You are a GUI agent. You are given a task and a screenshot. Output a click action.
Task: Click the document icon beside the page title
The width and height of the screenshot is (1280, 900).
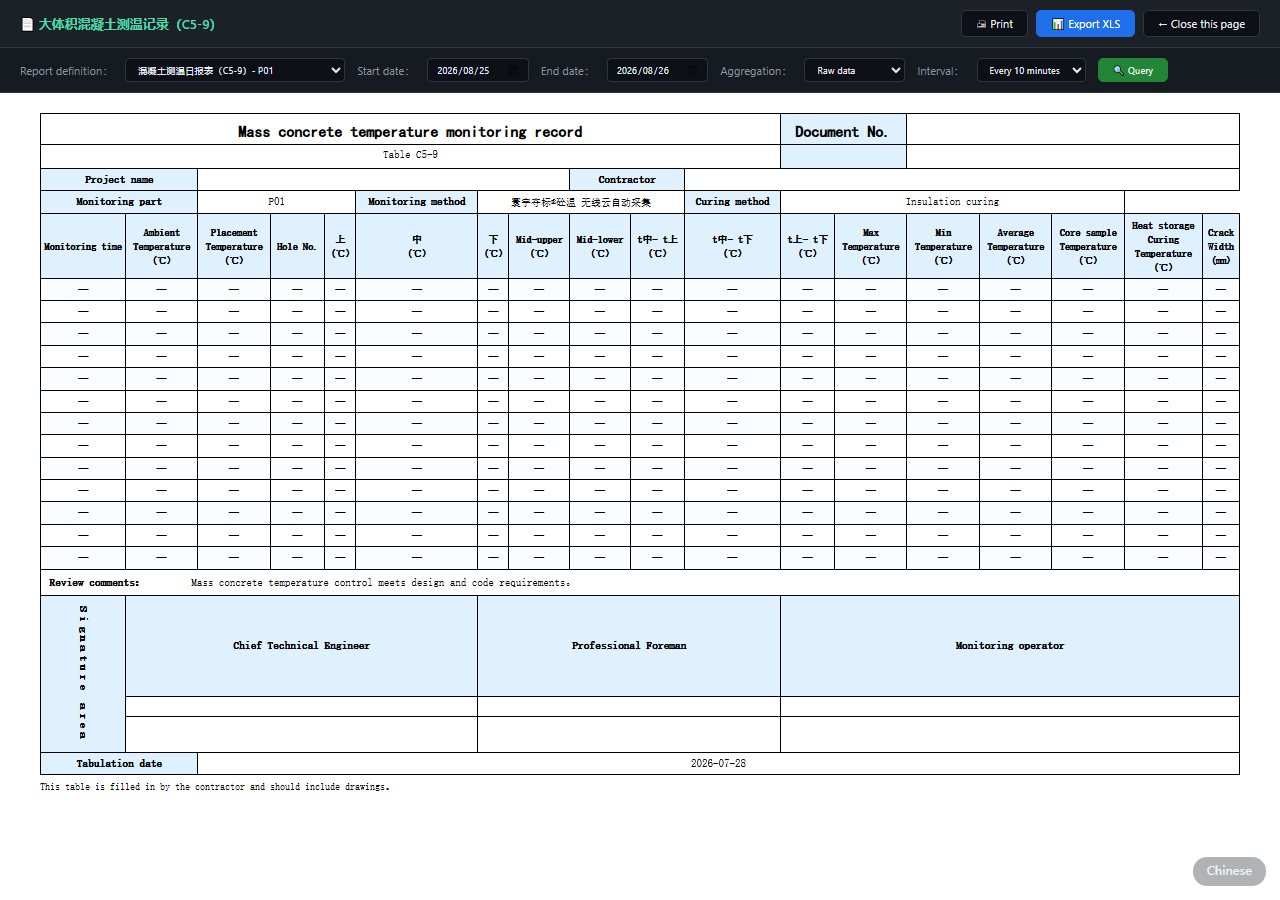pyautogui.click(x=27, y=24)
